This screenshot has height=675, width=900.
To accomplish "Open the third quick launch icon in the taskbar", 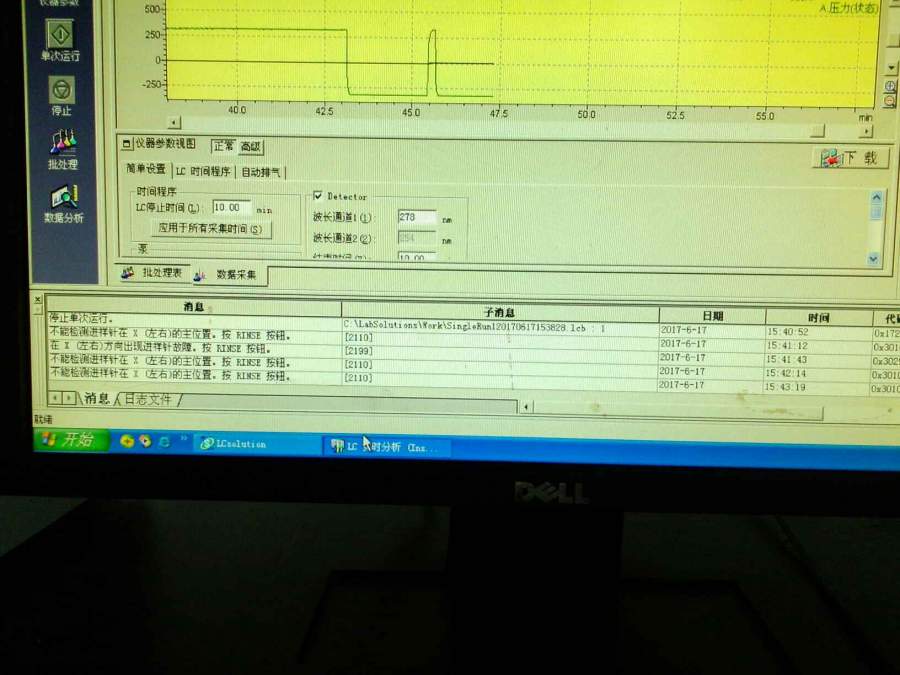I will [164, 441].
